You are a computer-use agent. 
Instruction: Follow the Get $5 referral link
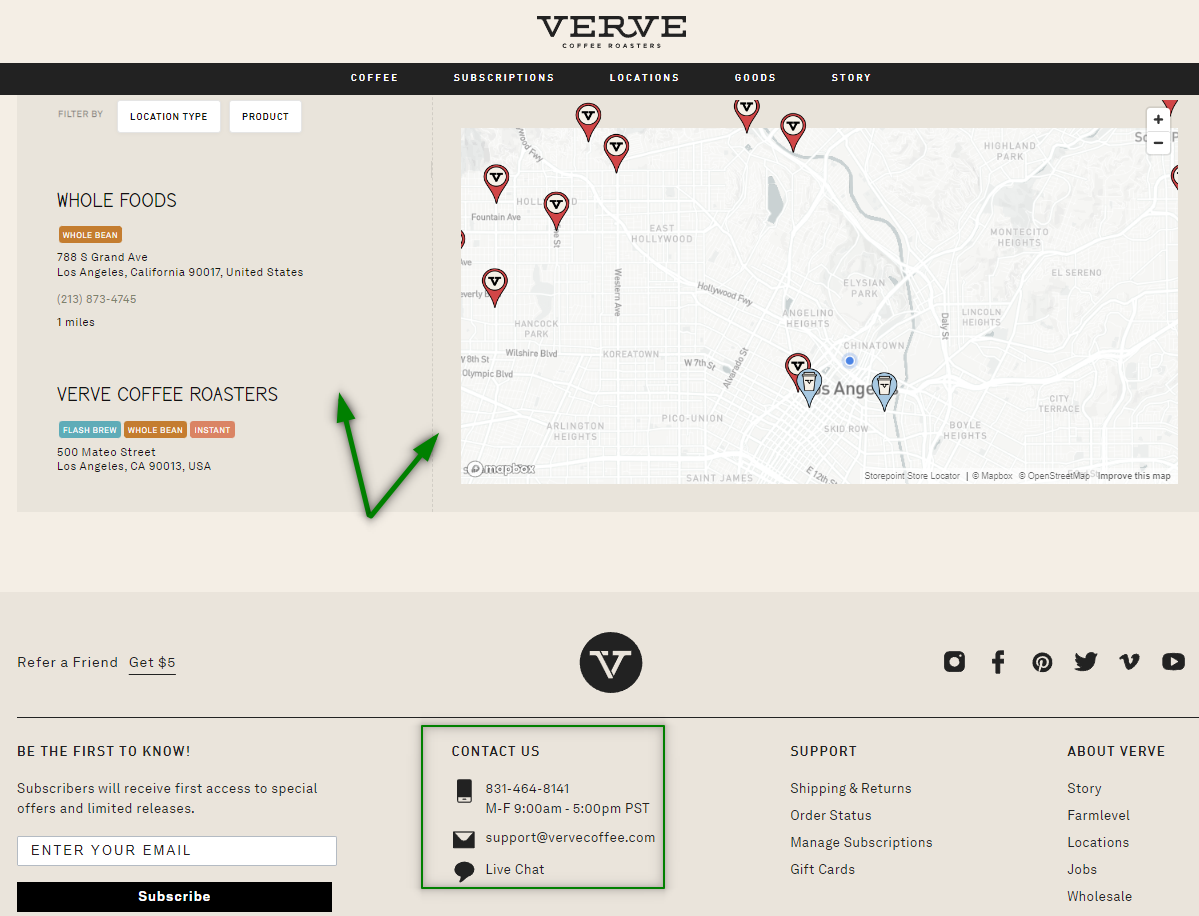pos(152,662)
